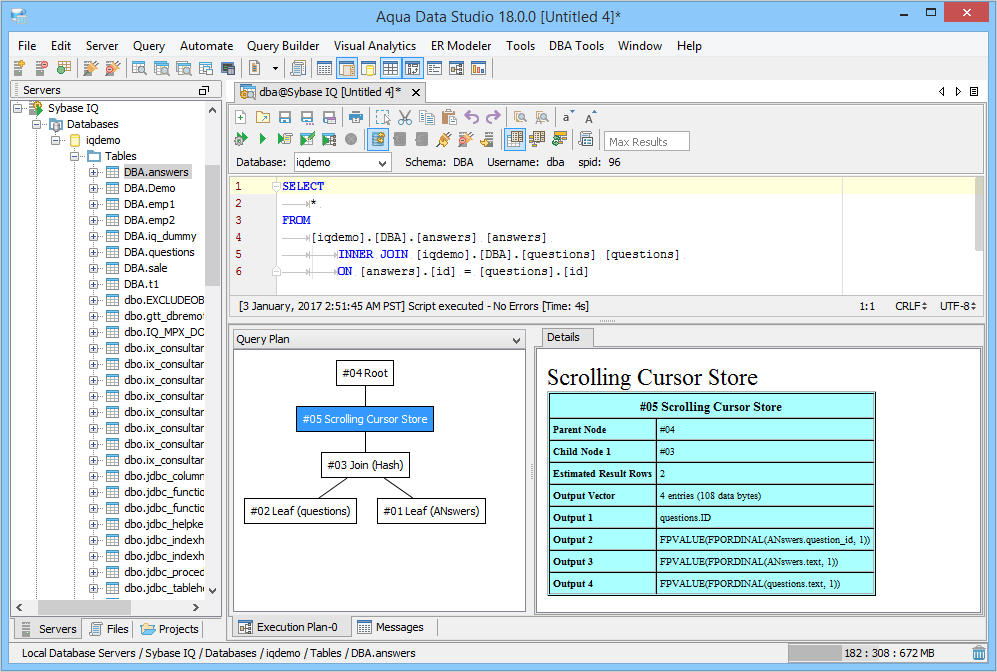Toggle the auto-commit database icon

[x=378, y=139]
